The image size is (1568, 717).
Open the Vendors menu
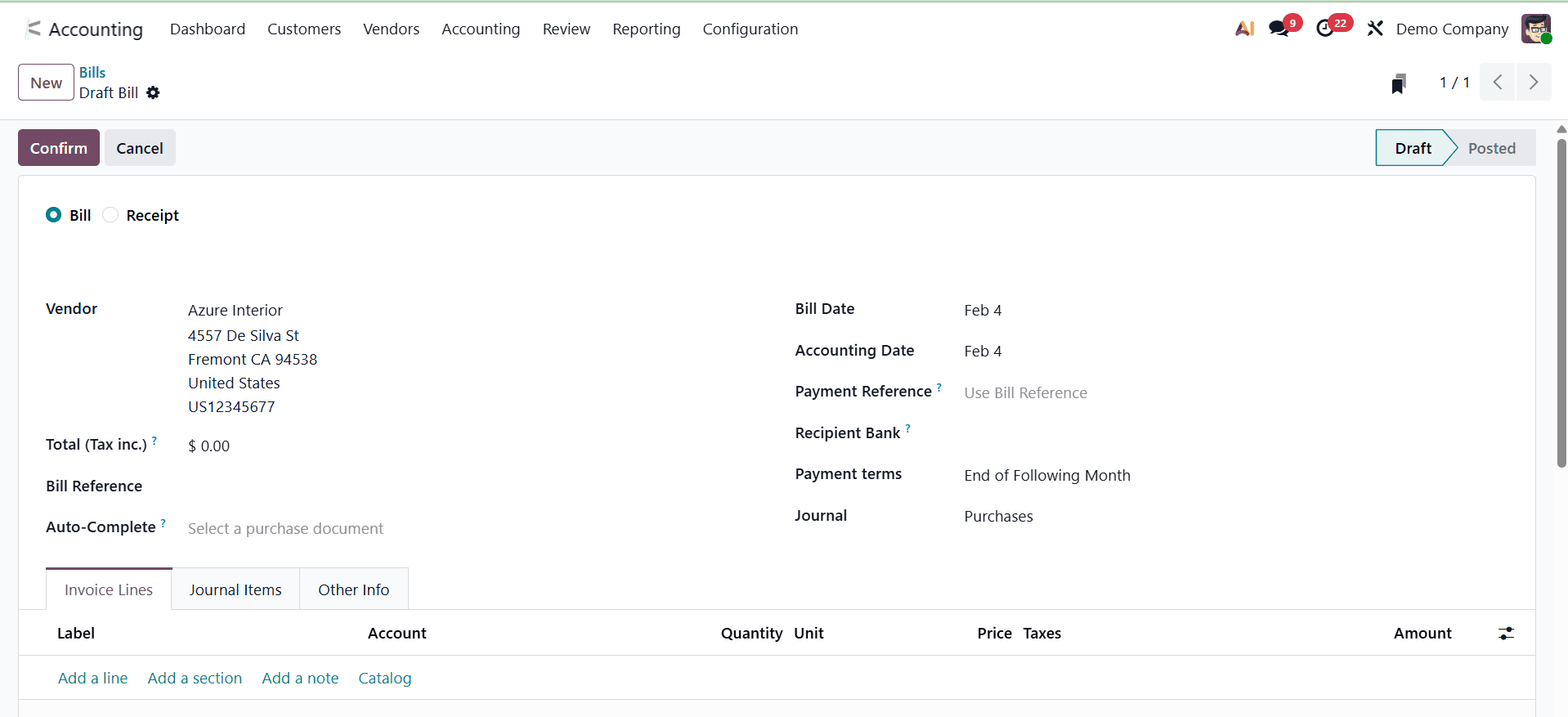[x=391, y=29]
